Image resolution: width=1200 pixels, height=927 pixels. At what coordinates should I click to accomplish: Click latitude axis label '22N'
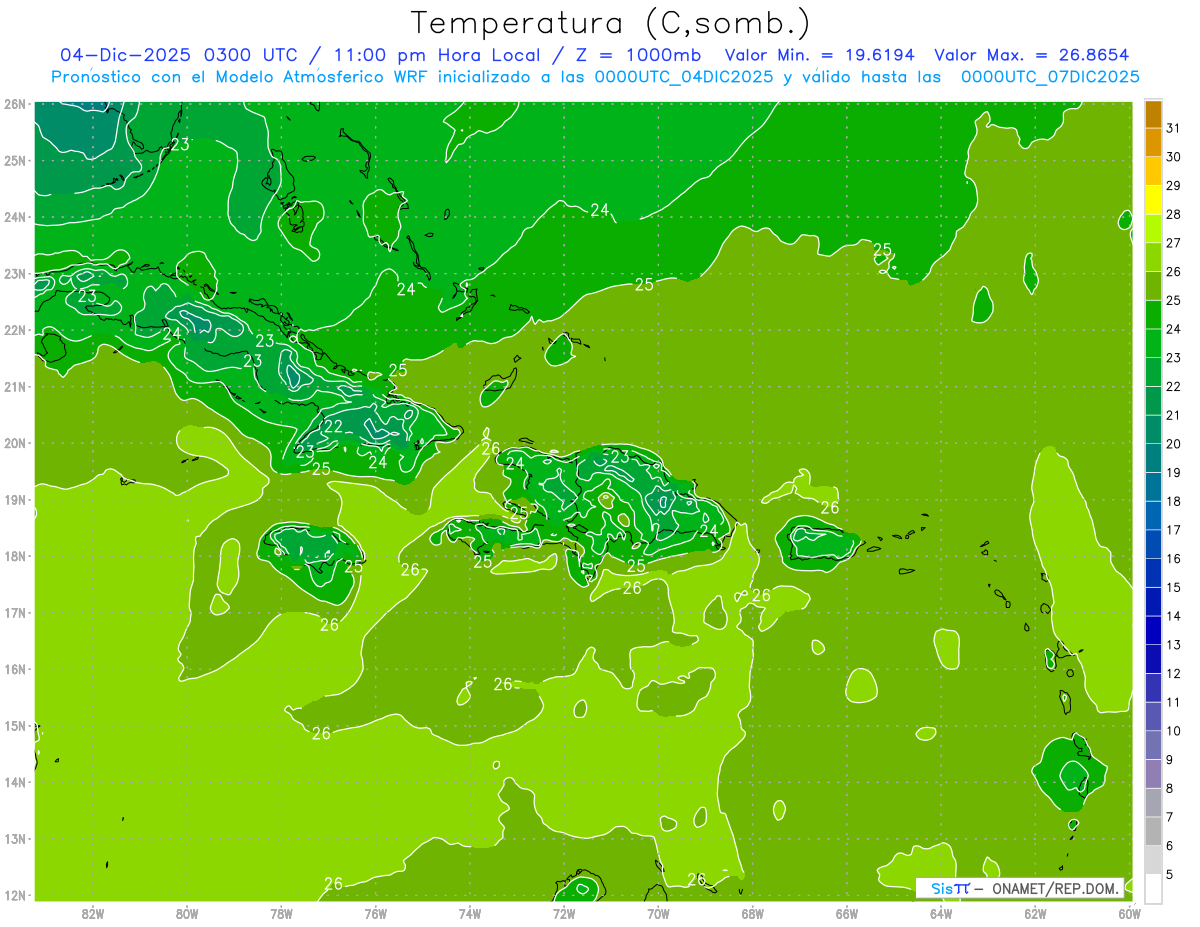pyautogui.click(x=15, y=330)
